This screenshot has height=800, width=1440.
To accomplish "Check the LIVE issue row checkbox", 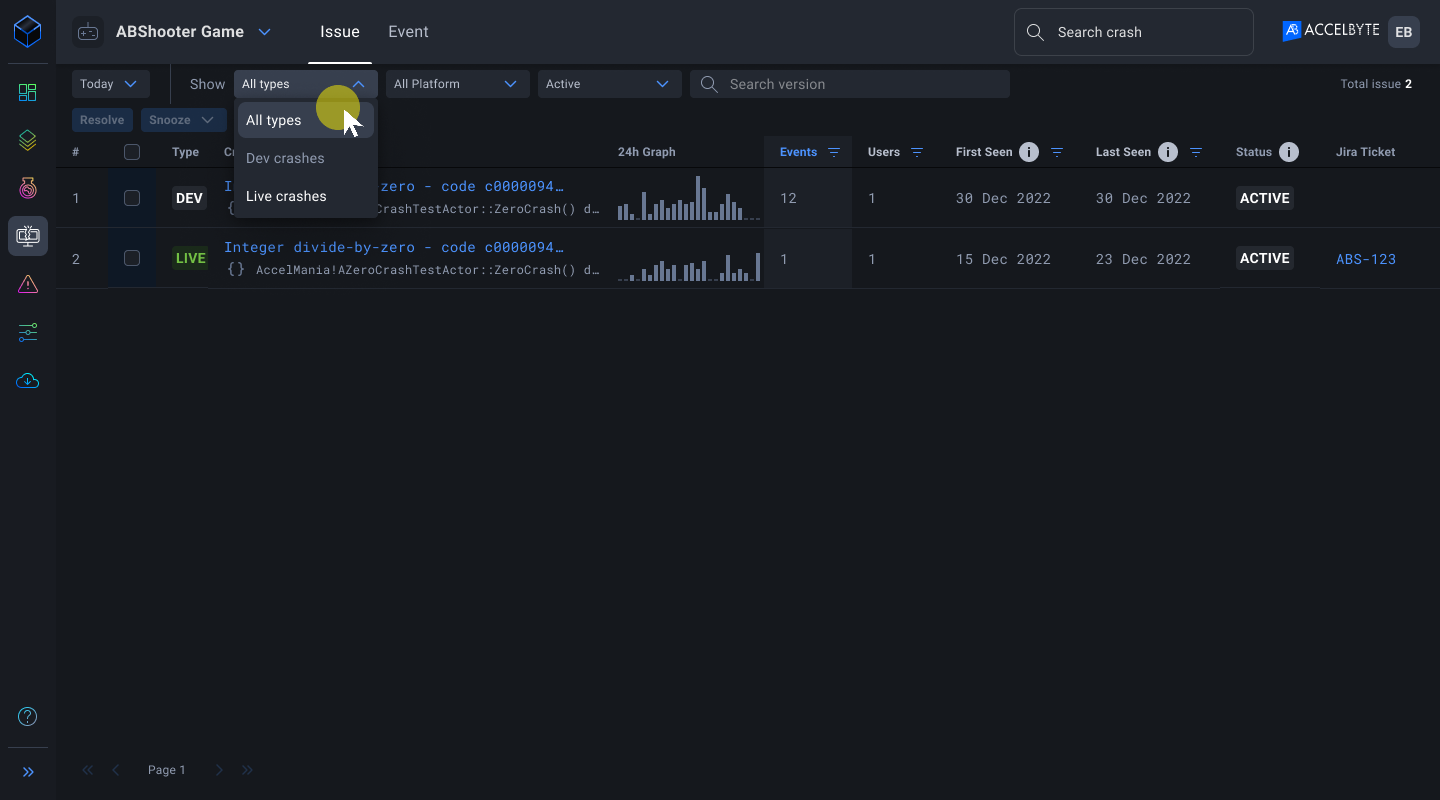I will coord(132,258).
